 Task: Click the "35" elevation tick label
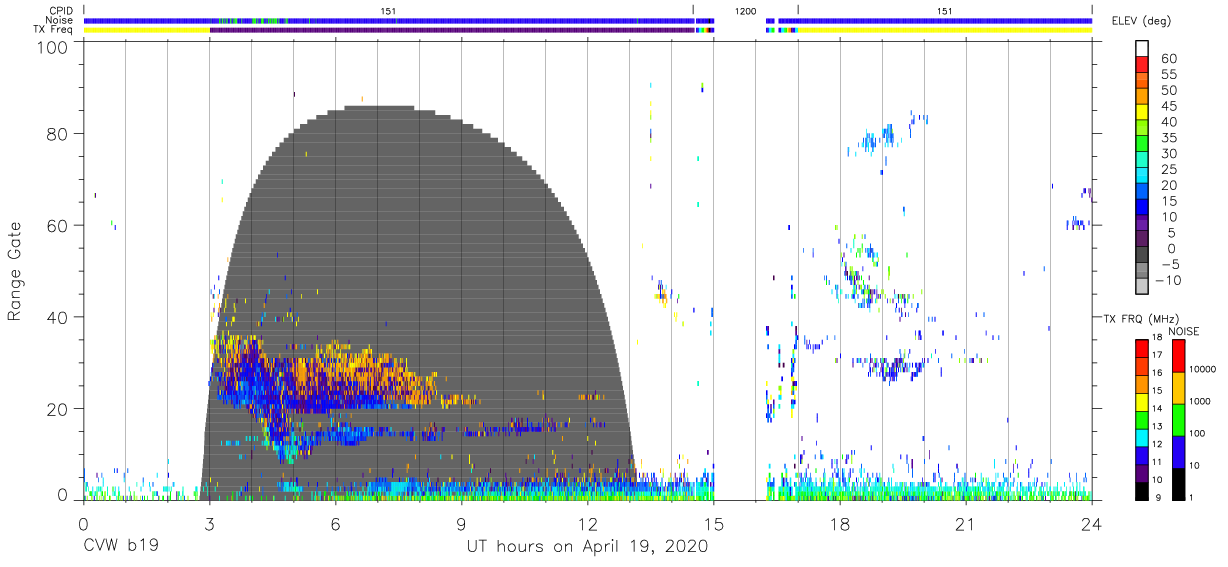[1168, 137]
